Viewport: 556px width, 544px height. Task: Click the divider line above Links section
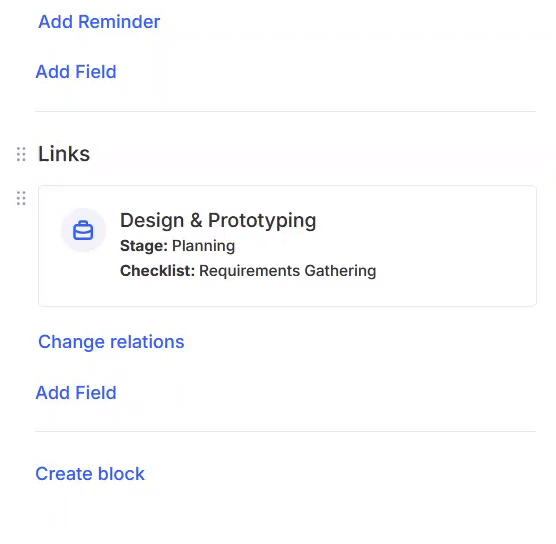286,111
